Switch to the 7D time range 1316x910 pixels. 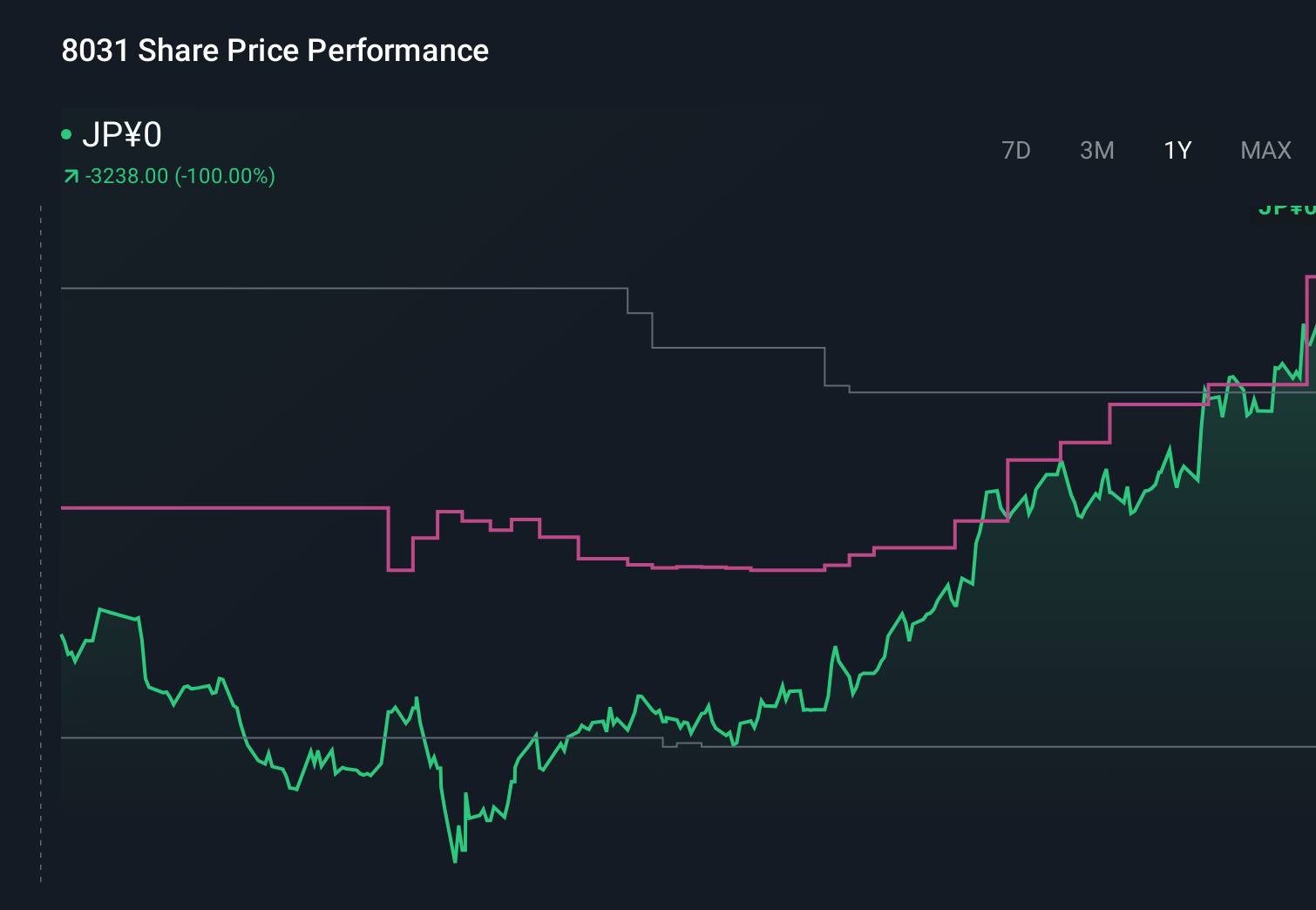click(x=1016, y=150)
